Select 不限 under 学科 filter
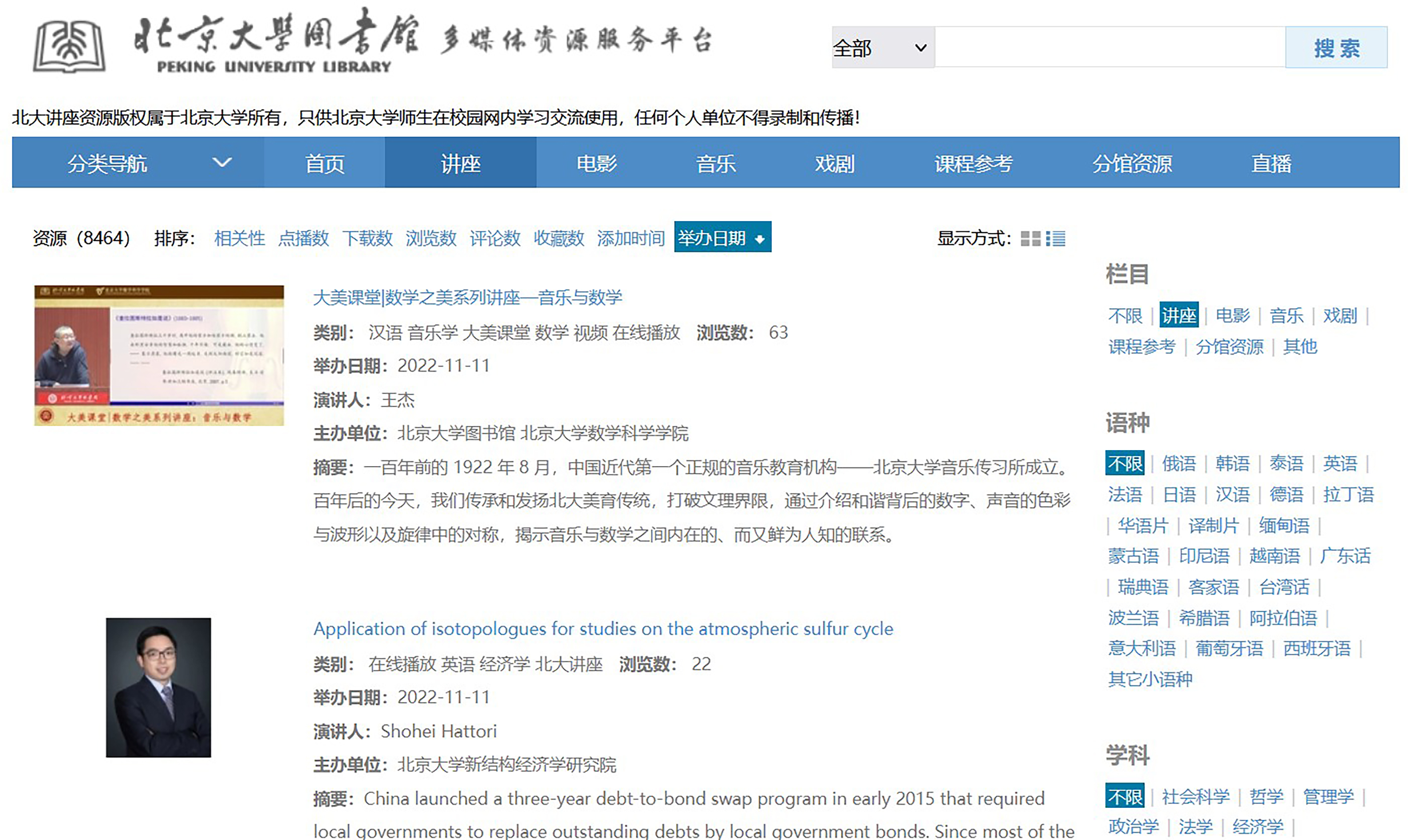This screenshot has height=840, width=1408. point(1125,796)
